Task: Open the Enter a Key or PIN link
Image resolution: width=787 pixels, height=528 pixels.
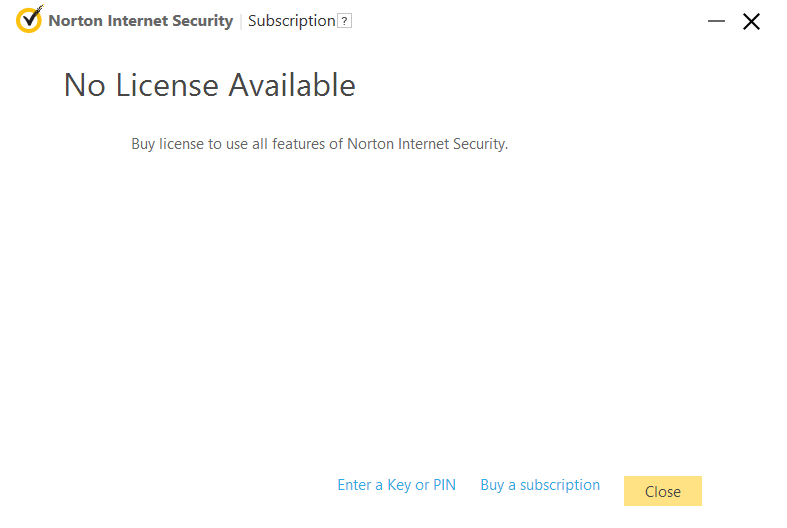Action: click(x=397, y=485)
